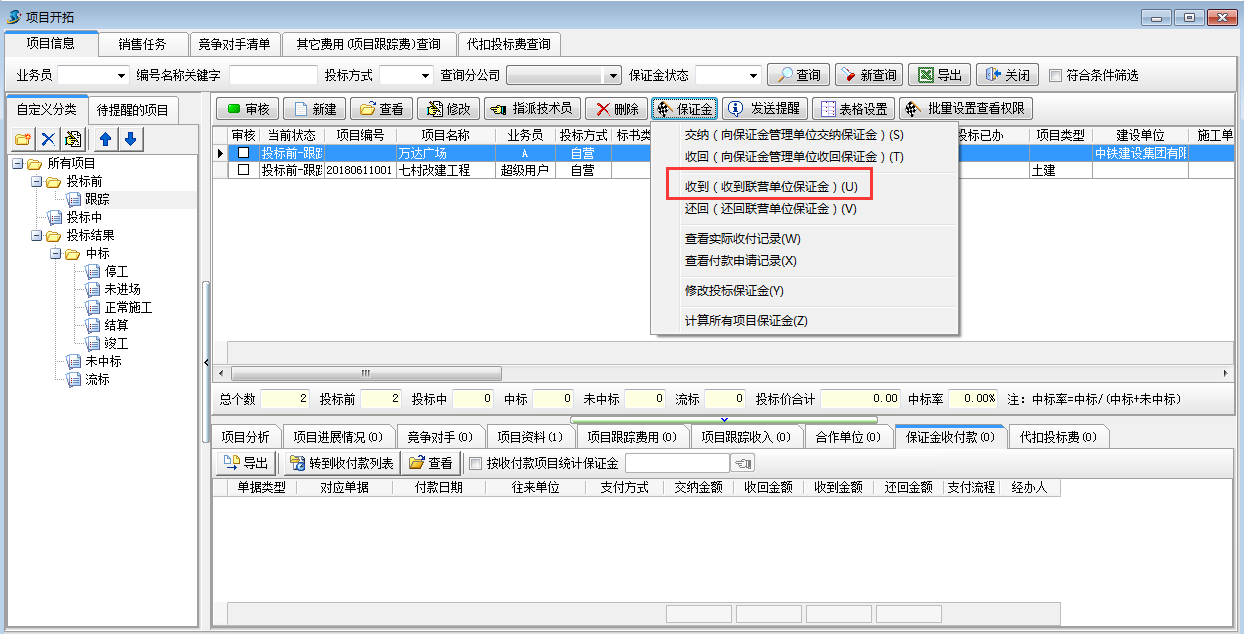Click the blue X delete category icon

coord(47,139)
